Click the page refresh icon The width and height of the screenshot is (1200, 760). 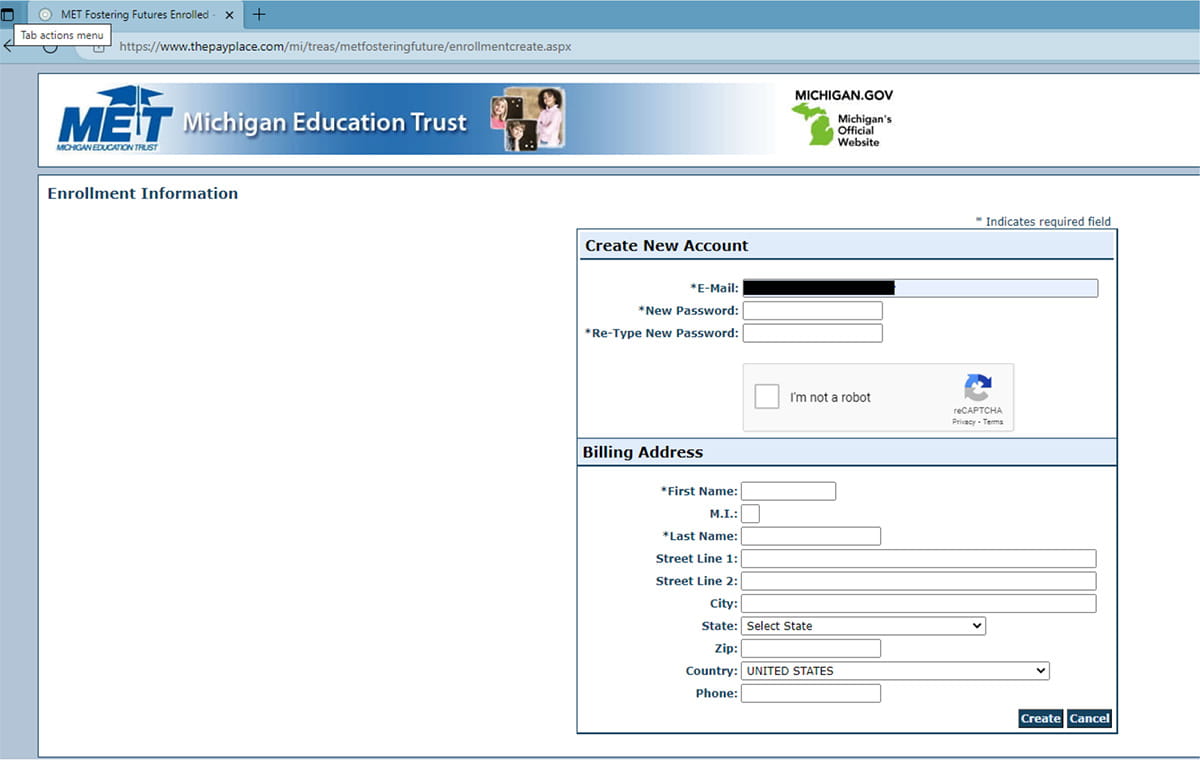point(50,46)
